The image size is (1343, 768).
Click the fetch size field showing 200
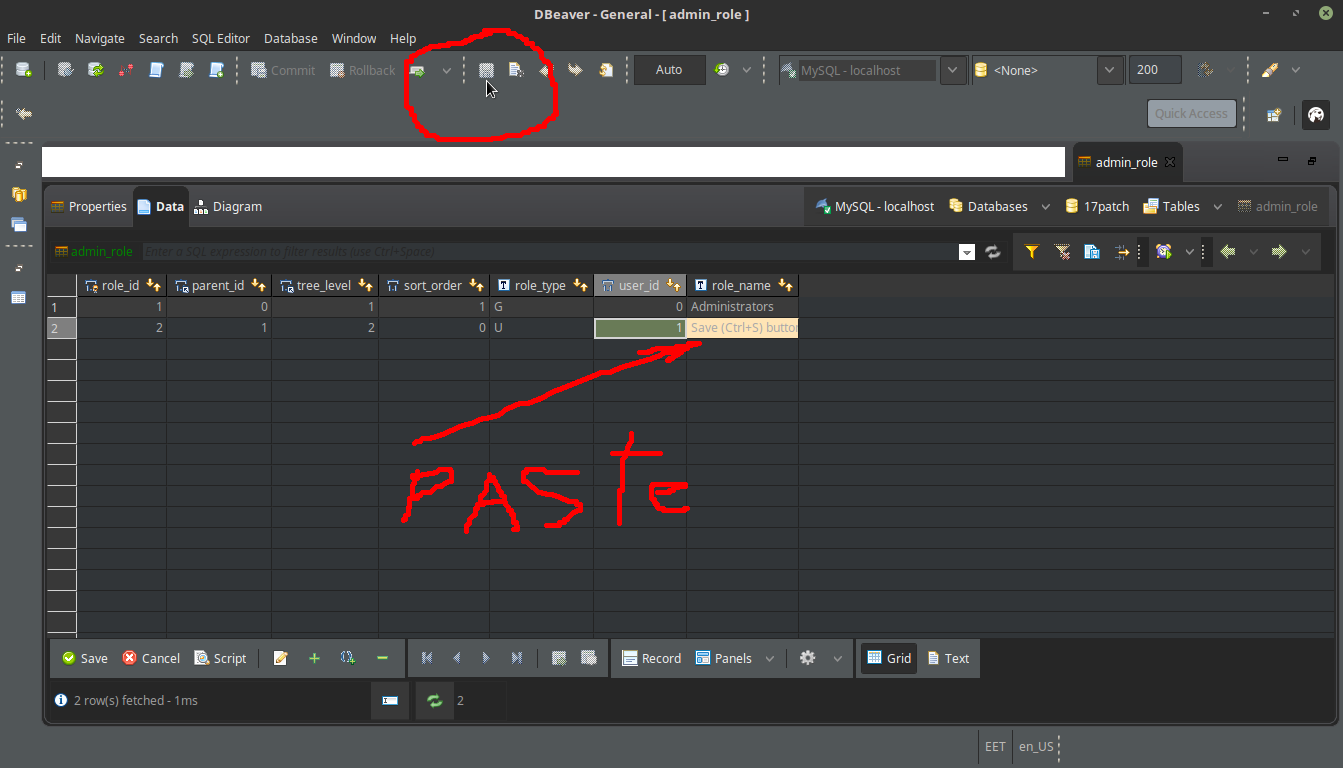[1154, 70]
